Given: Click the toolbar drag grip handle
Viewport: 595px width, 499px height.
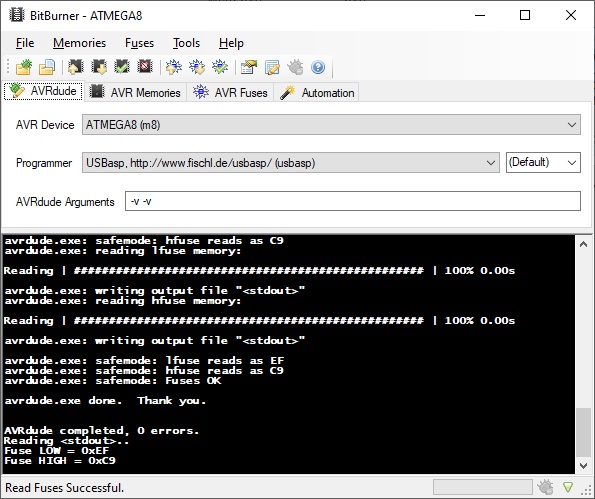Looking at the screenshot, I should (x=8, y=67).
